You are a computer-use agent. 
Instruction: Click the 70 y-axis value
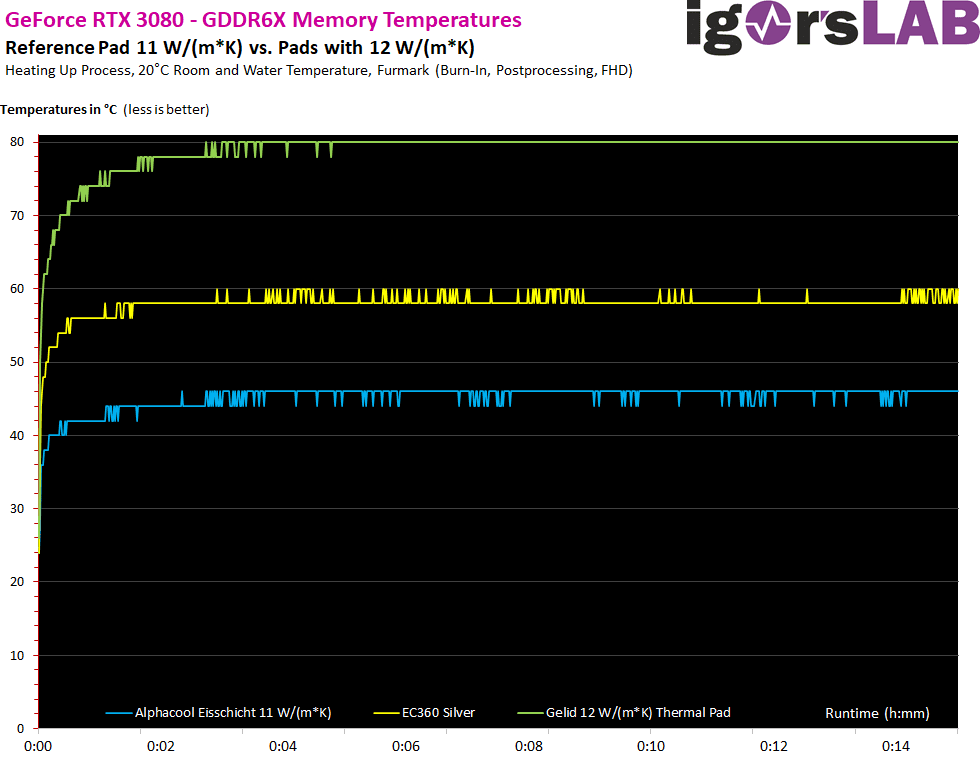pos(17,216)
